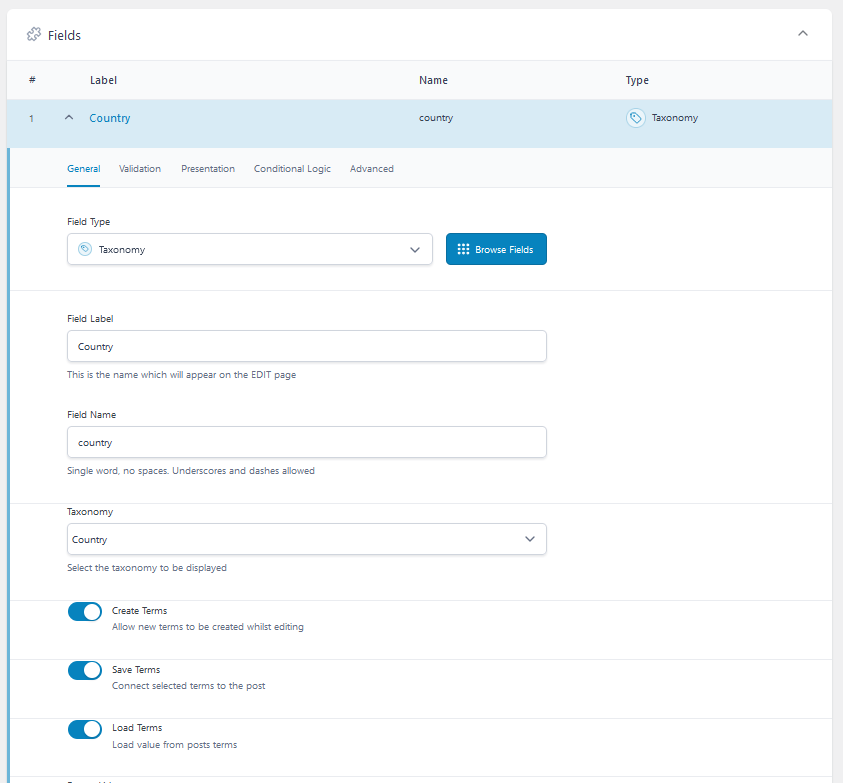Open the Country field label link
Image resolution: width=843 pixels, height=783 pixels.
110,118
